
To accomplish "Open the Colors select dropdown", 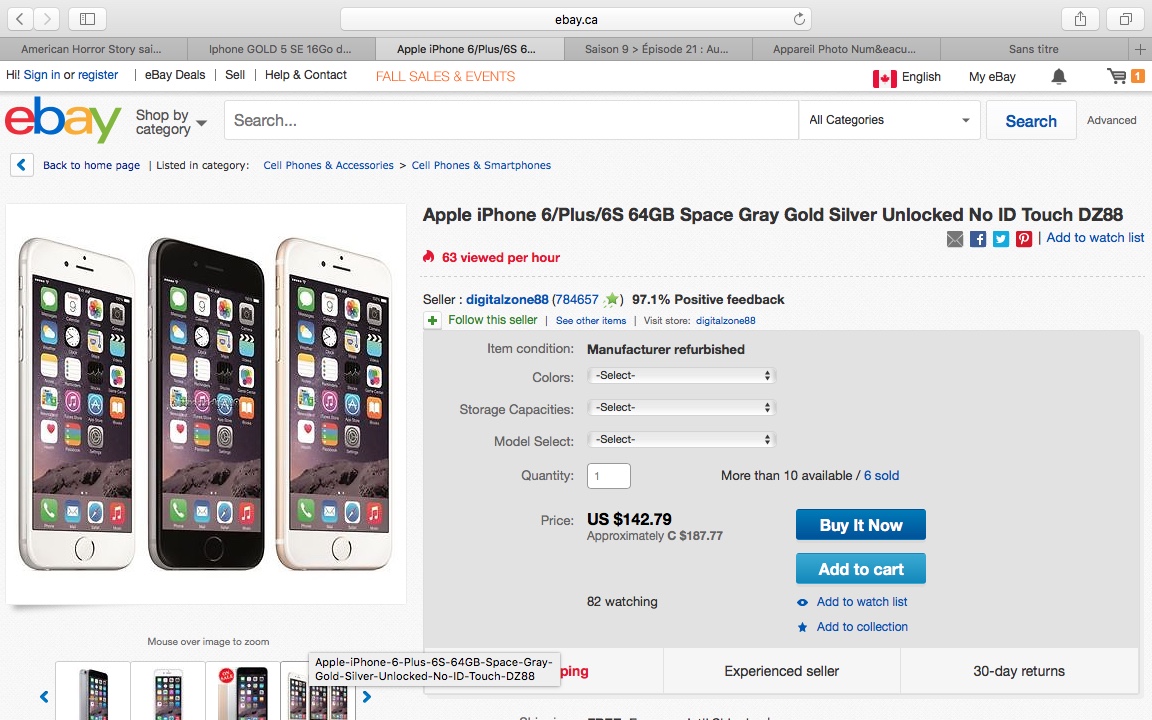I will (681, 376).
